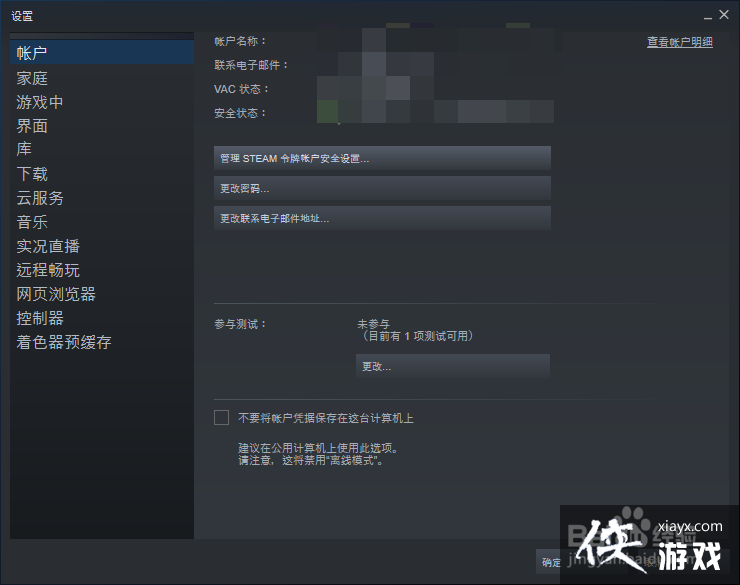Click the 联系电子邮件 label
Viewport: 740px width, 585px height.
pos(251,65)
